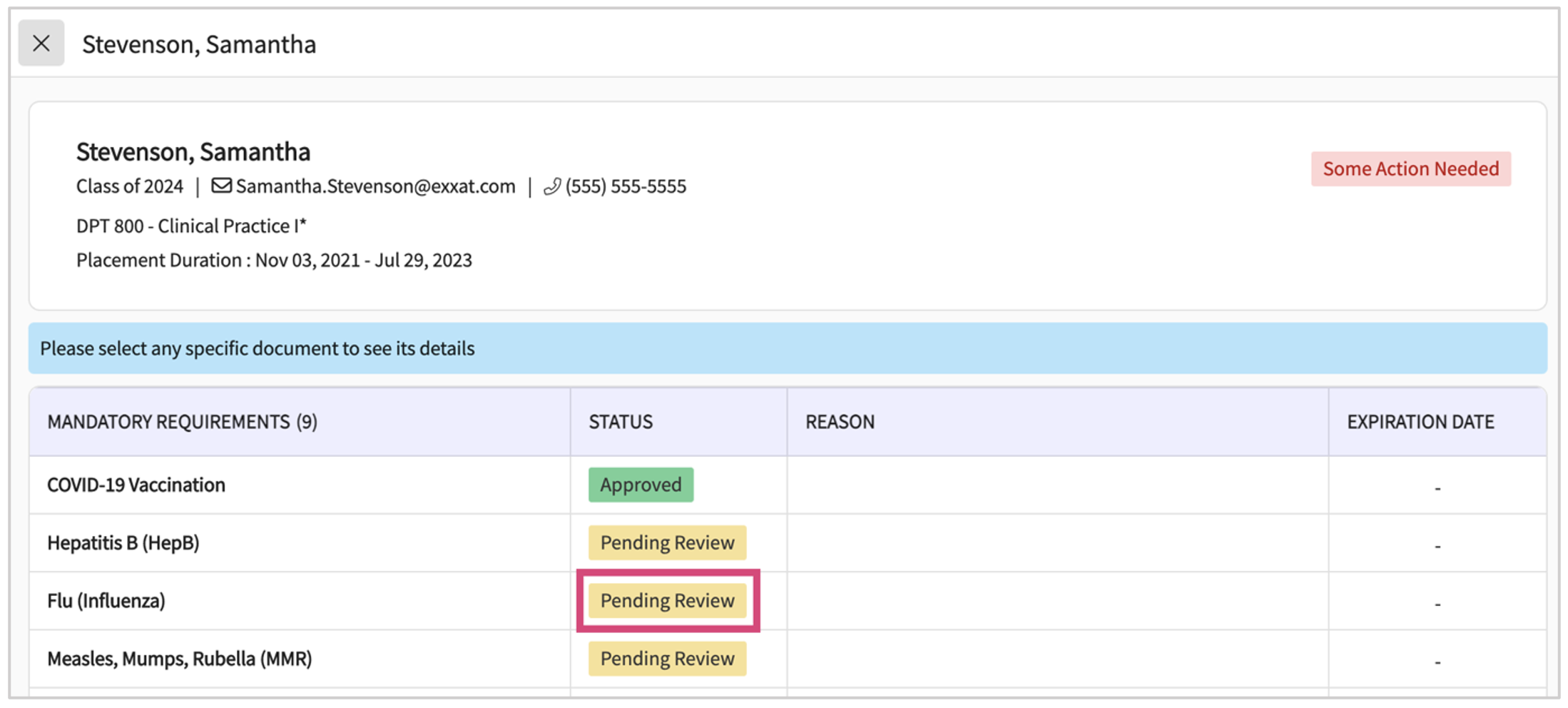Open Measles, Mumps, Rubella (MMR) requirement
The width and height of the screenshot is (1568, 708).
180,659
